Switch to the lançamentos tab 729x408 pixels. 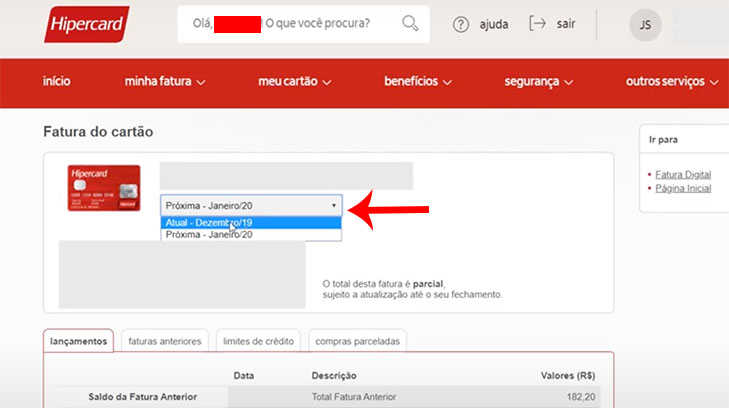(79, 341)
